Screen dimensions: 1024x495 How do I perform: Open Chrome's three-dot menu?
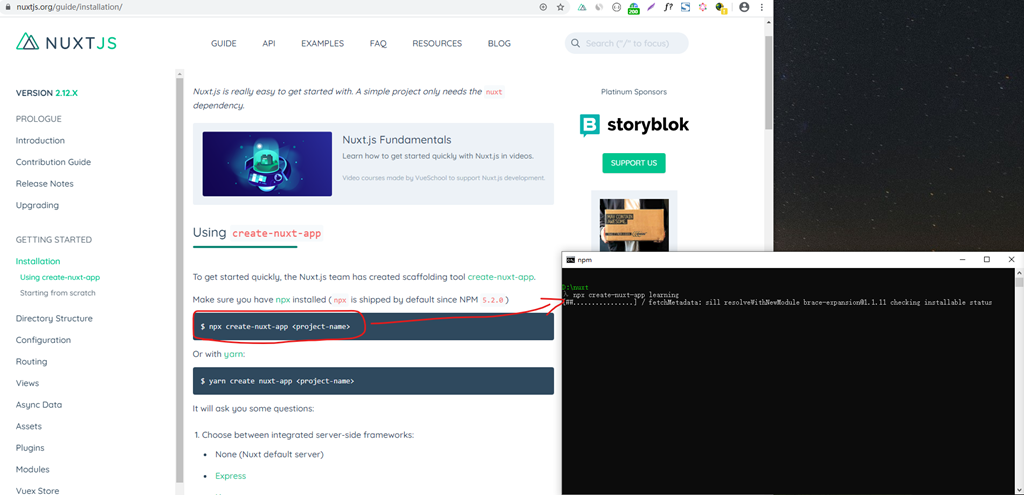(761, 7)
